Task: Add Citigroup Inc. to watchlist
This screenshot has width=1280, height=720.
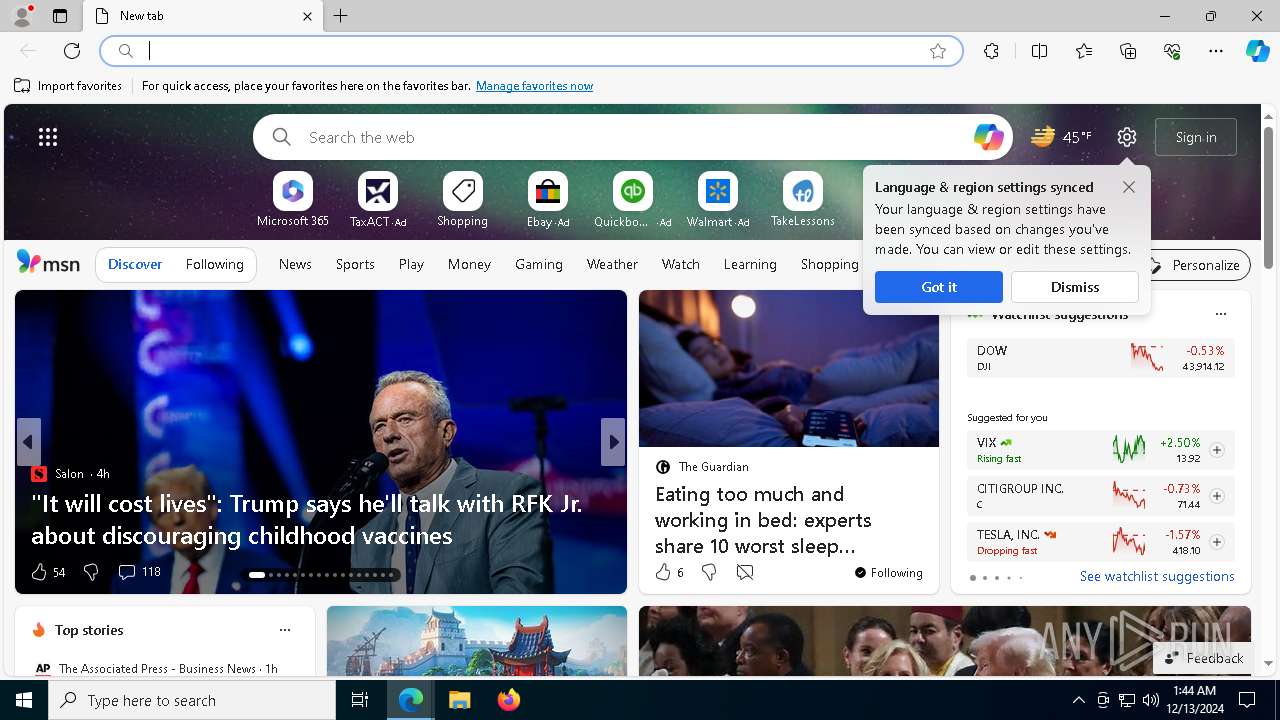Action: point(1217,496)
